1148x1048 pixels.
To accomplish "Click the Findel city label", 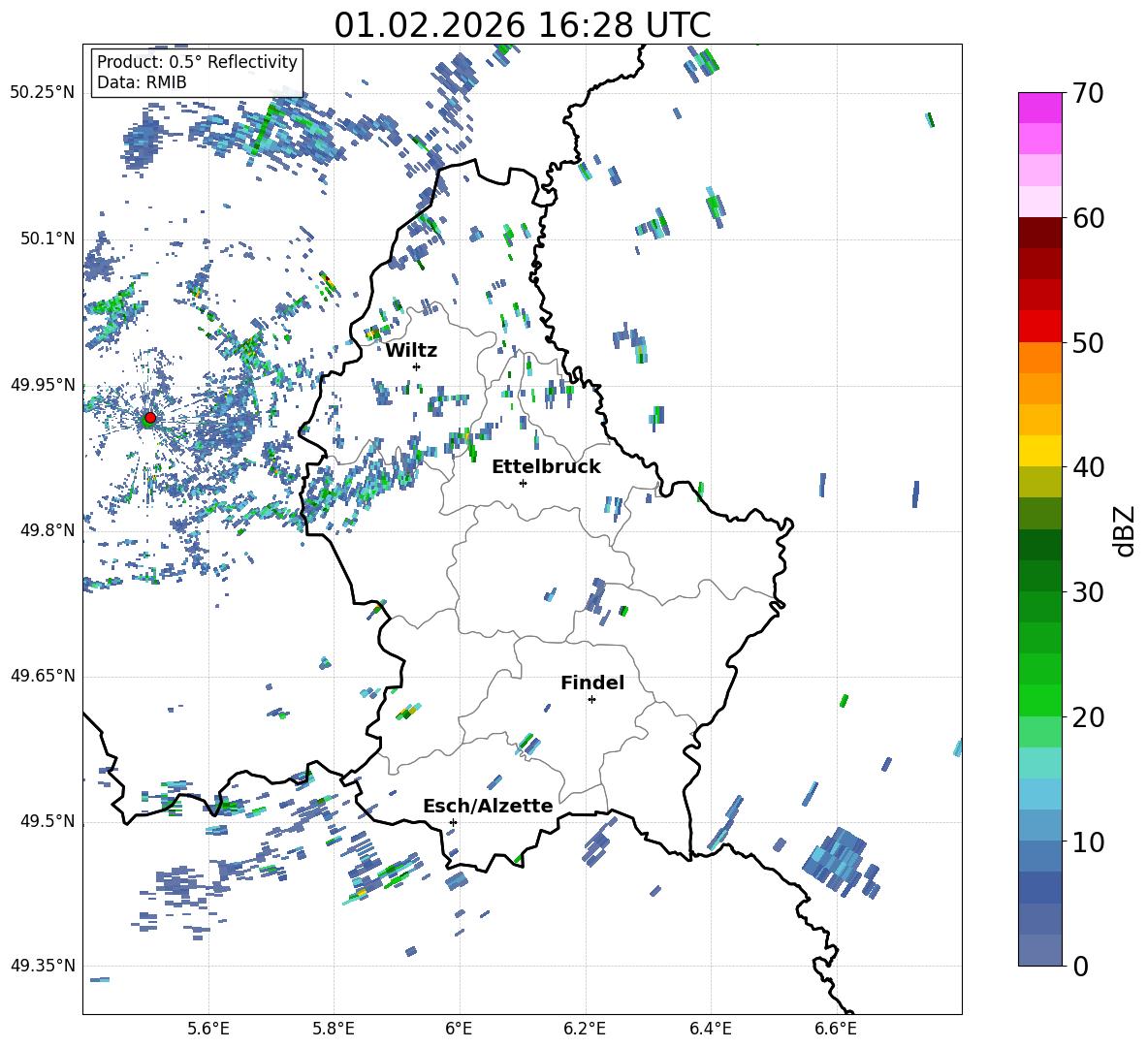I will [592, 683].
